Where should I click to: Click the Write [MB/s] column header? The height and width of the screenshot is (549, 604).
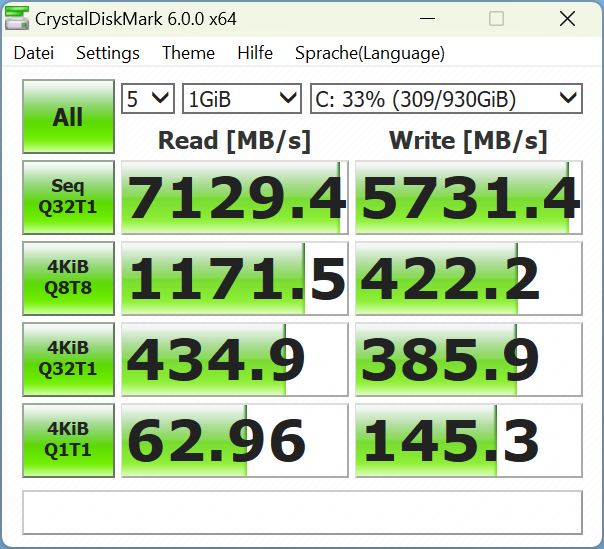point(468,140)
